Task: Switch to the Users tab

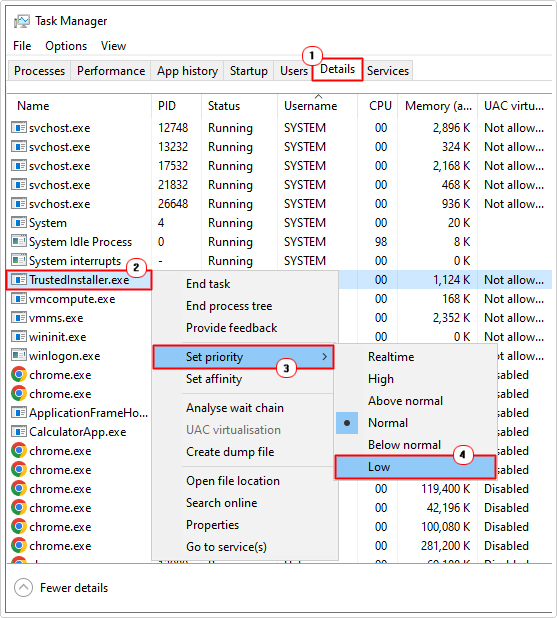Action: point(294,71)
